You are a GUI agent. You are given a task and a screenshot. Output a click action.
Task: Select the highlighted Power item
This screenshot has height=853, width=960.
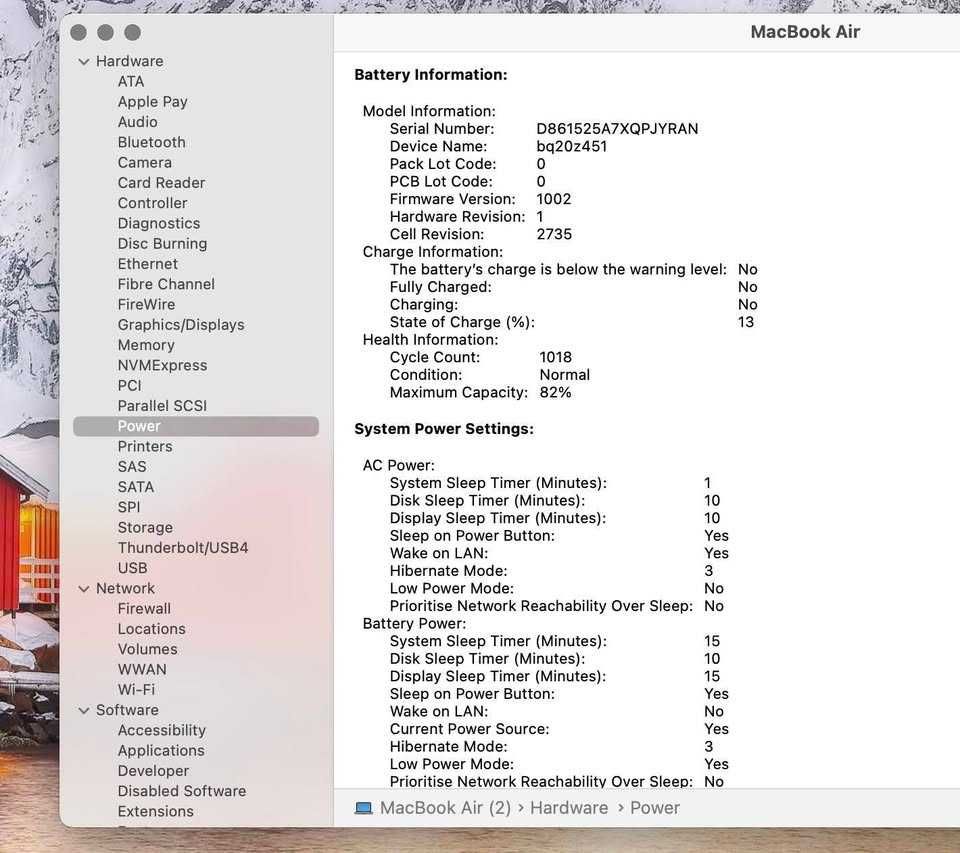click(x=196, y=426)
